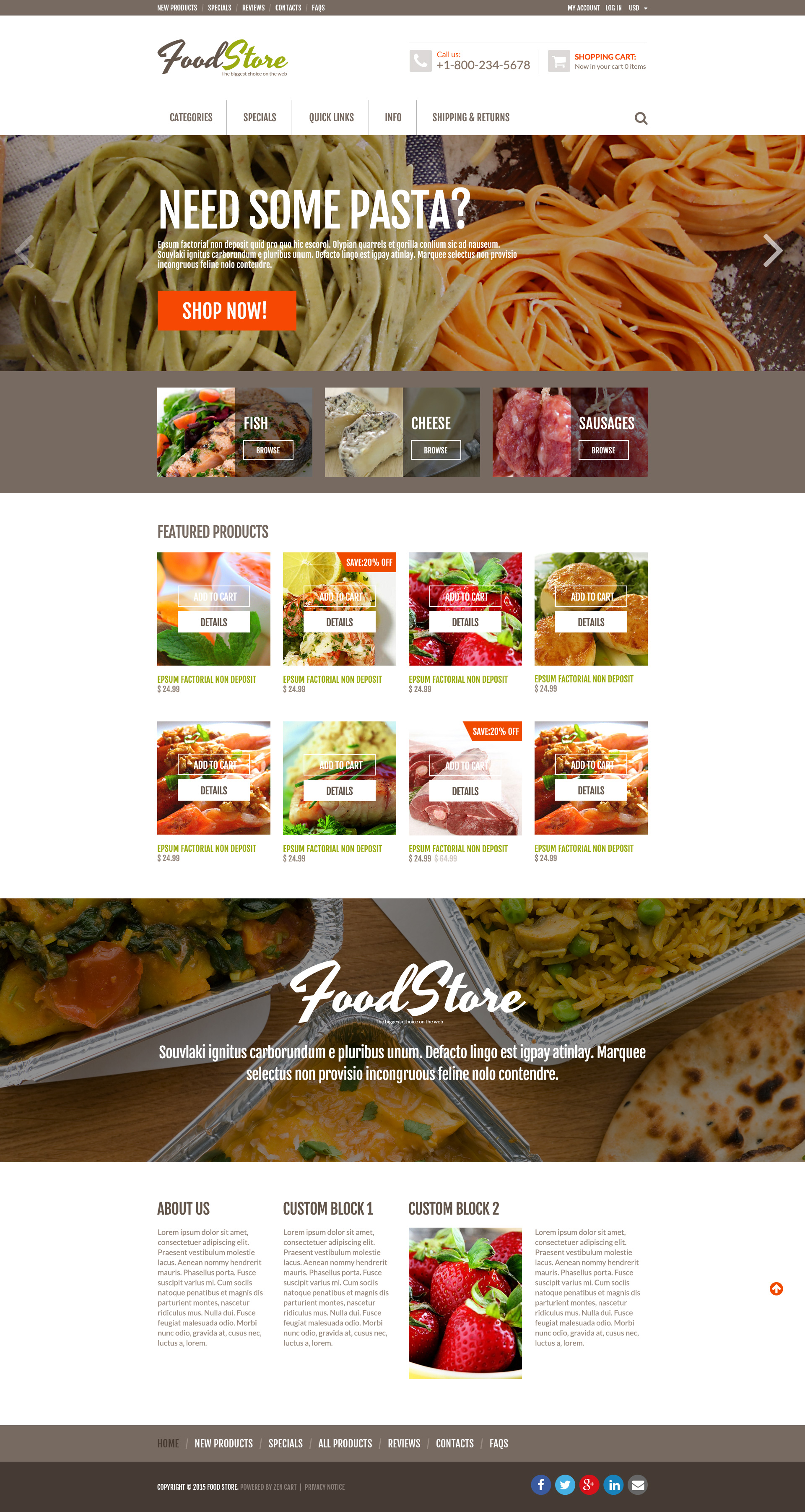805x1512 pixels.
Task: Click Browse under Fish category
Action: [x=270, y=449]
